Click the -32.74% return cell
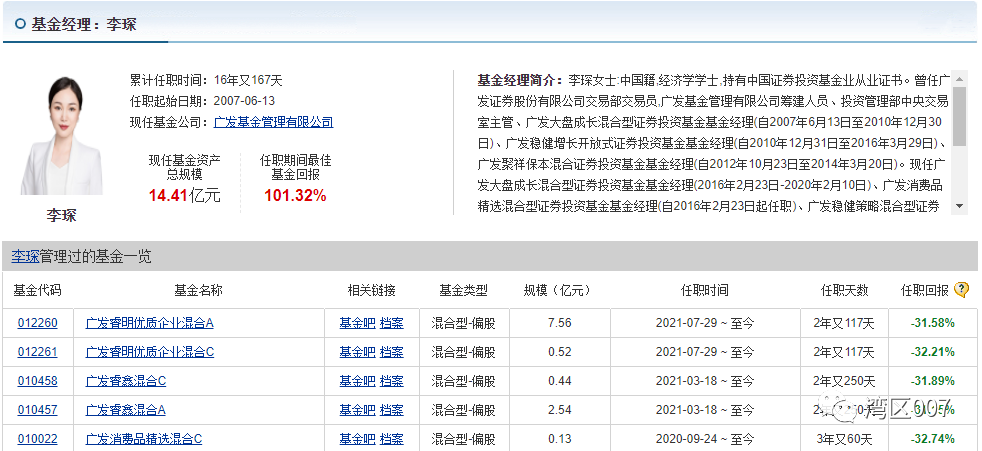This screenshot has height=451, width=982. [933, 438]
